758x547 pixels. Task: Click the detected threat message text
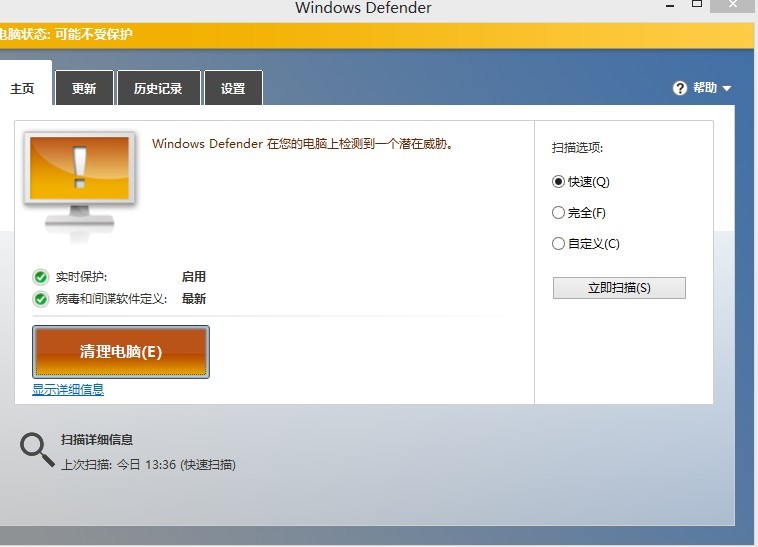point(302,144)
